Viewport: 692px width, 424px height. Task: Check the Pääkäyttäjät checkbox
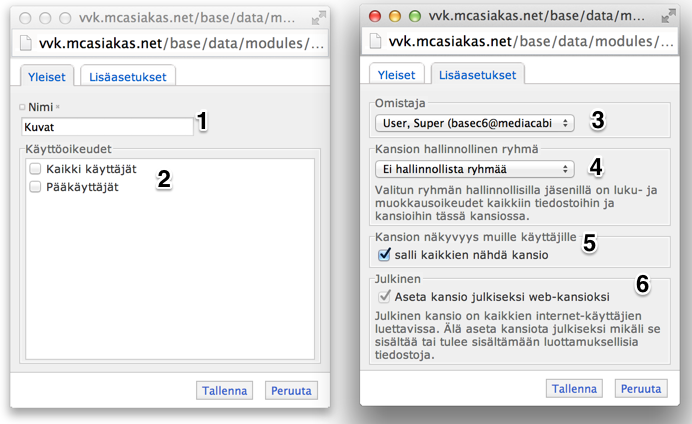(x=35, y=187)
